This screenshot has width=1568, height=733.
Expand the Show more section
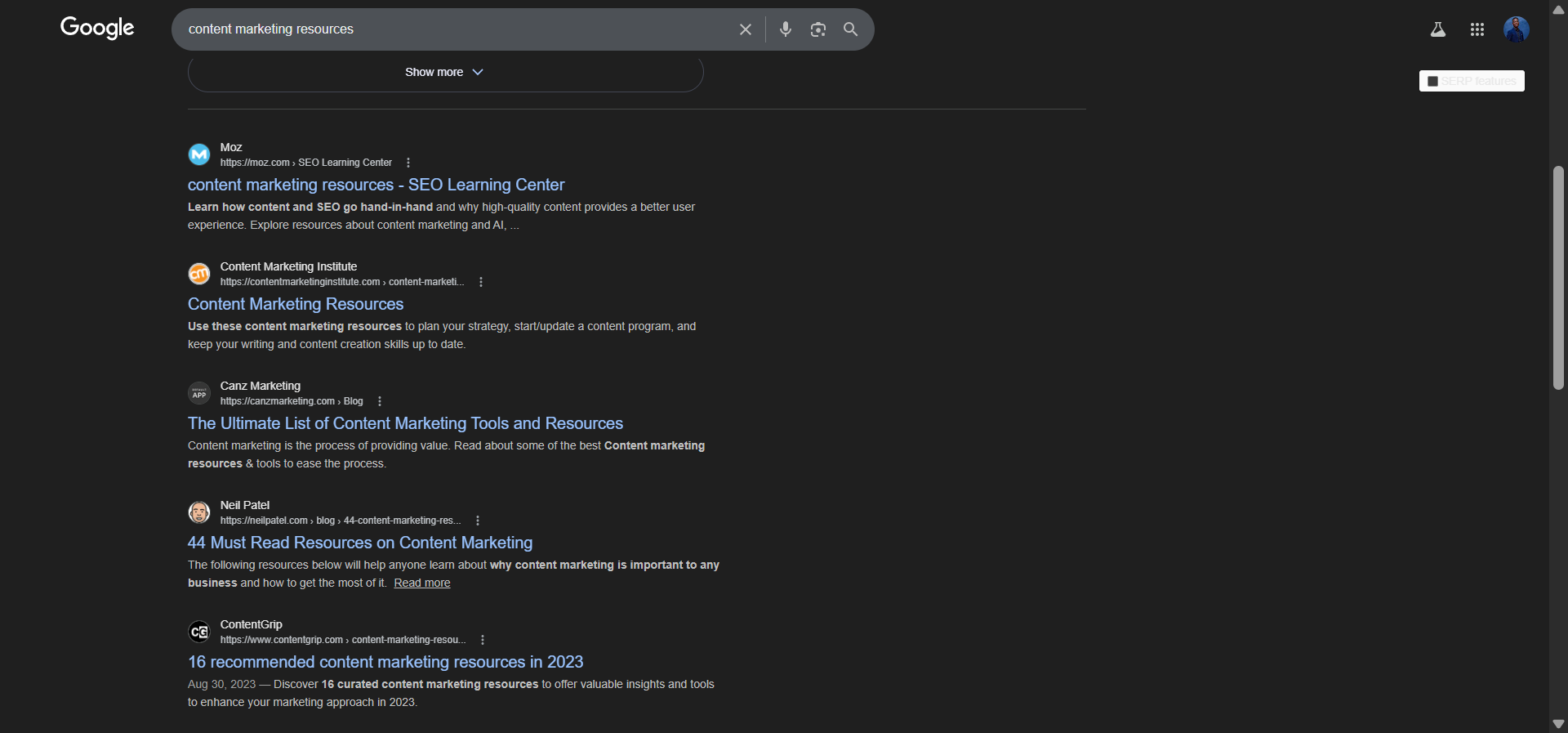(445, 73)
